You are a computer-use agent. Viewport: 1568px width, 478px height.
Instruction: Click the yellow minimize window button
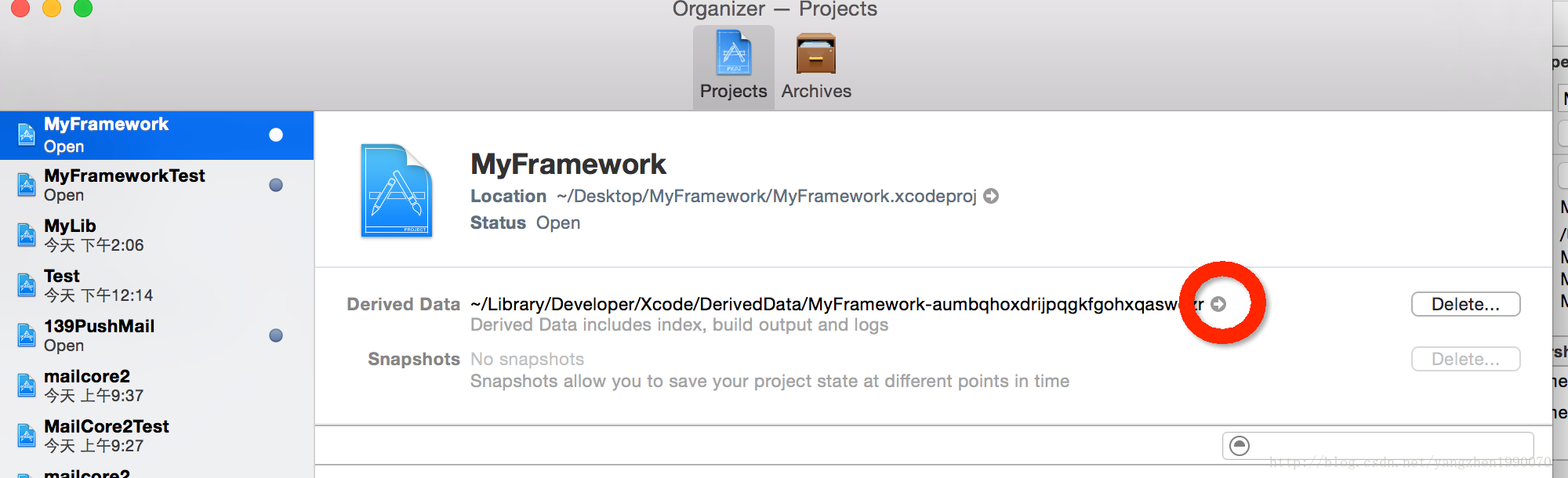(x=52, y=8)
